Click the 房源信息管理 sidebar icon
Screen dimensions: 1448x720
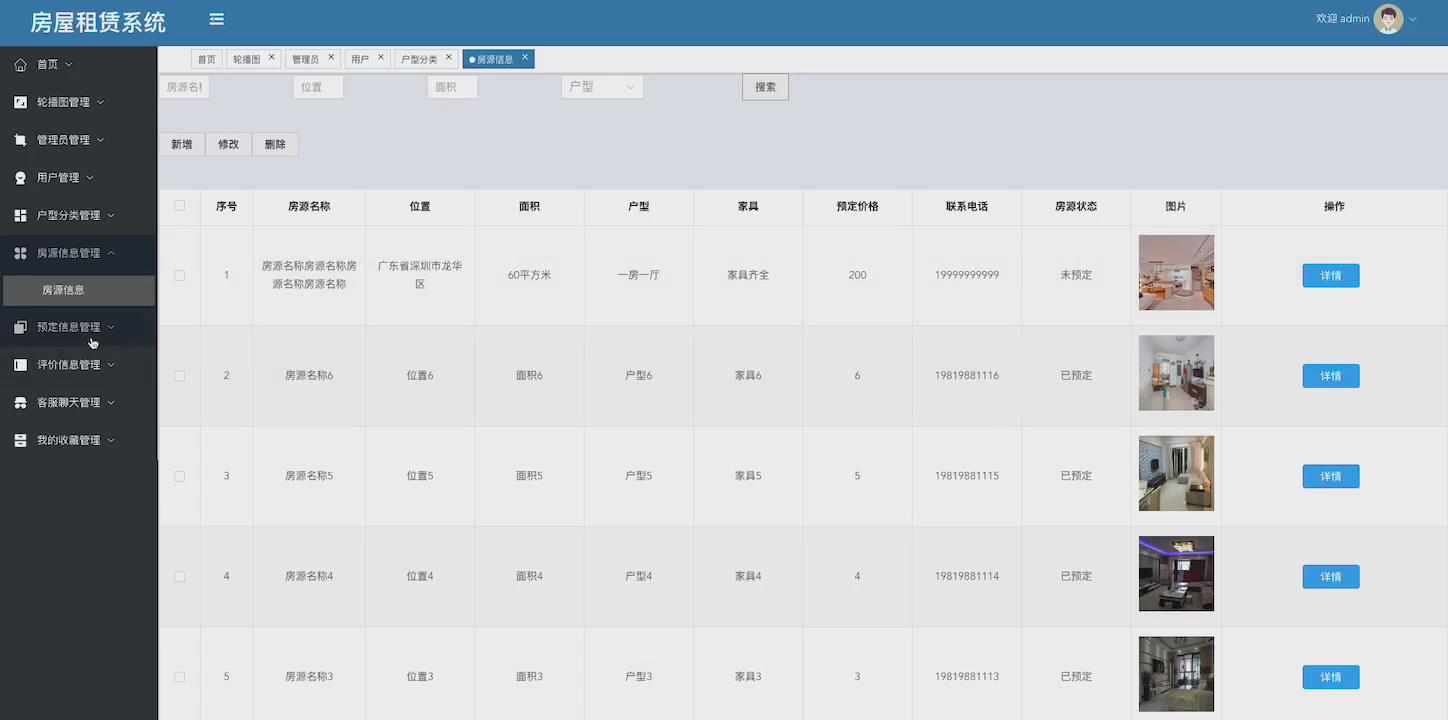20,252
